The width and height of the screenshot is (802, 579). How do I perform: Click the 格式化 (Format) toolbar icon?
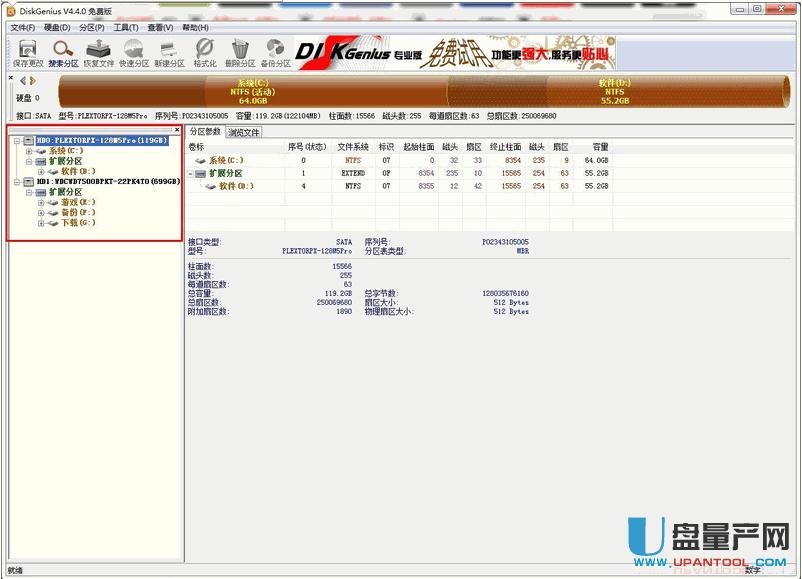click(x=204, y=54)
